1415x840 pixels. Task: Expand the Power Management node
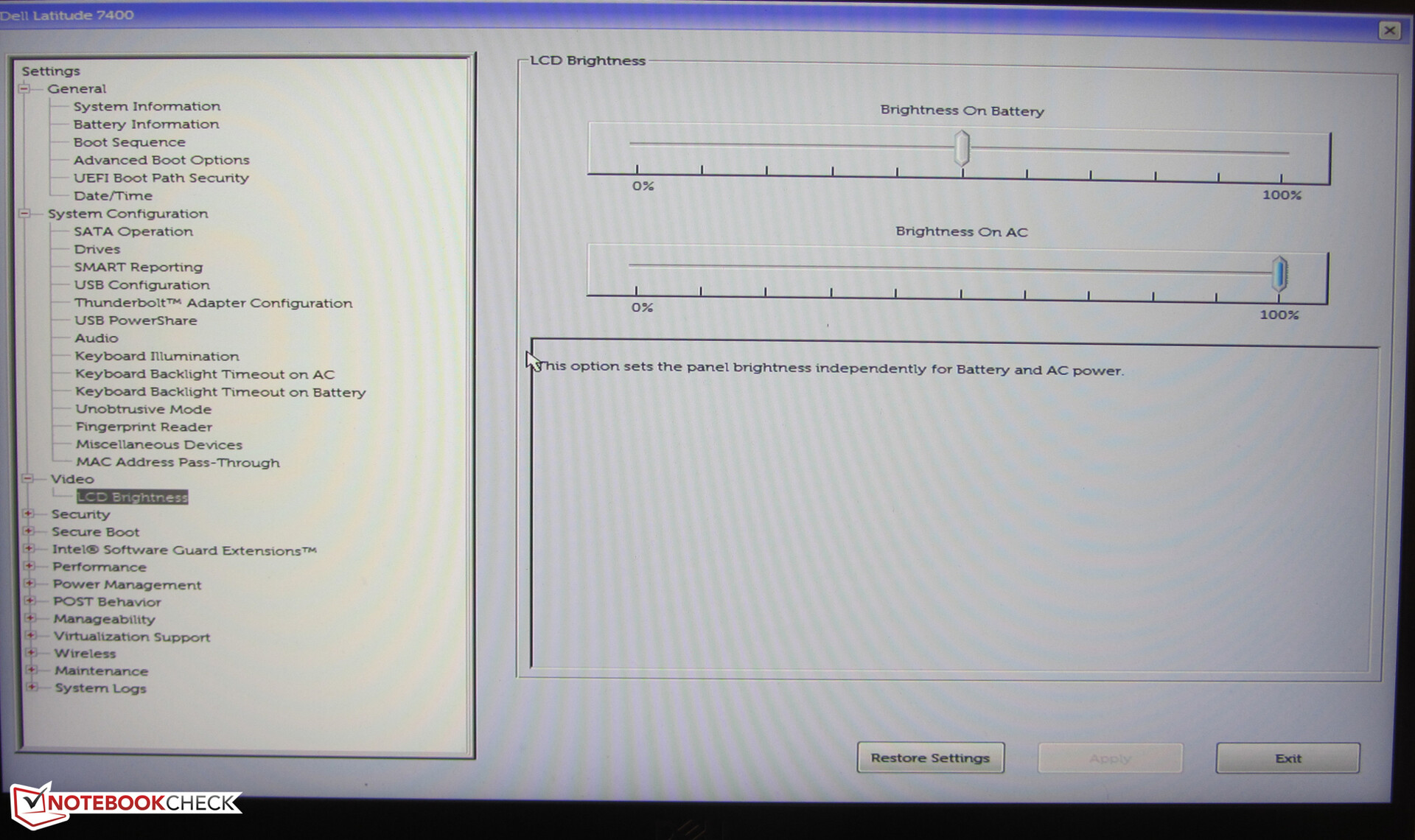pos(30,584)
